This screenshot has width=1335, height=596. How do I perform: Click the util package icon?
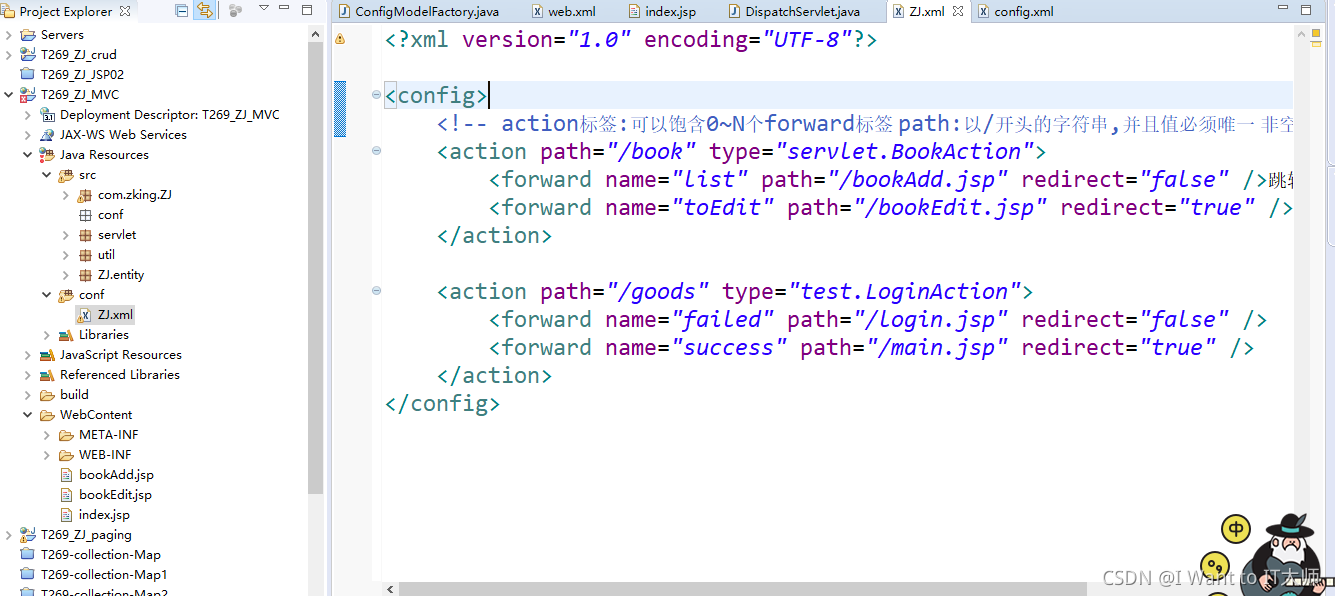coord(85,255)
